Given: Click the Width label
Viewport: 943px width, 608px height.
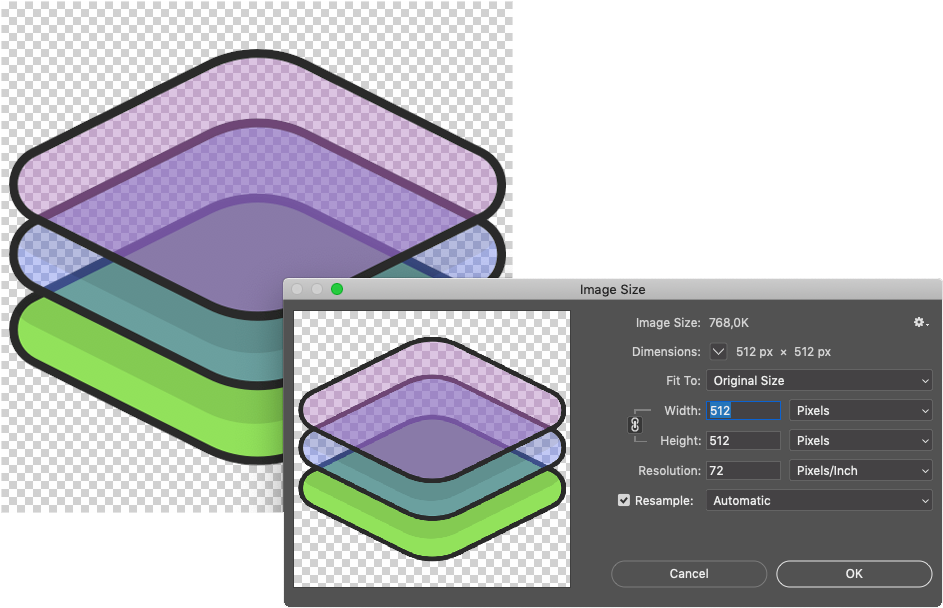Looking at the screenshot, I should [683, 411].
